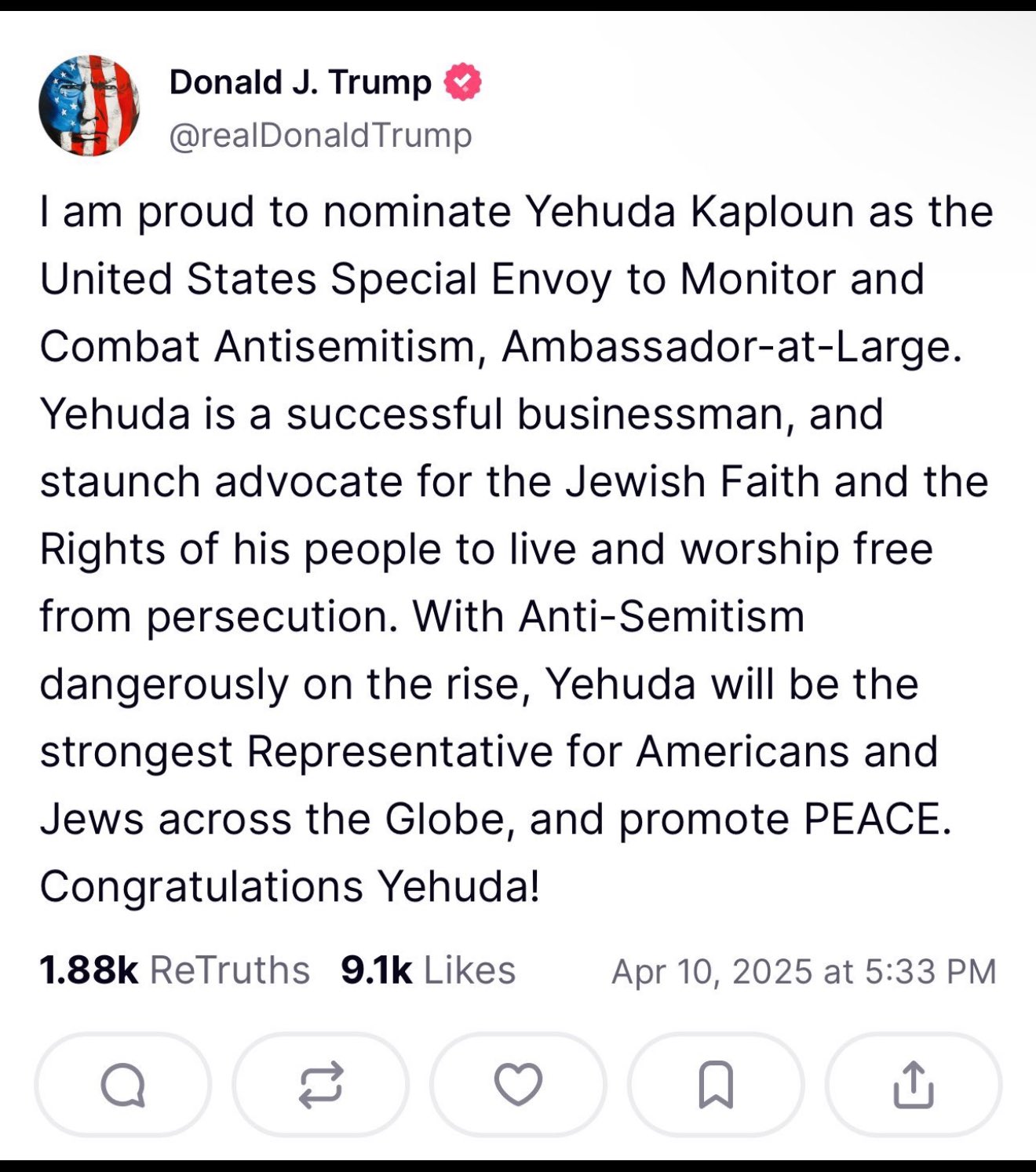
Task: View the 9.1k Likes list
Action: 429,970
